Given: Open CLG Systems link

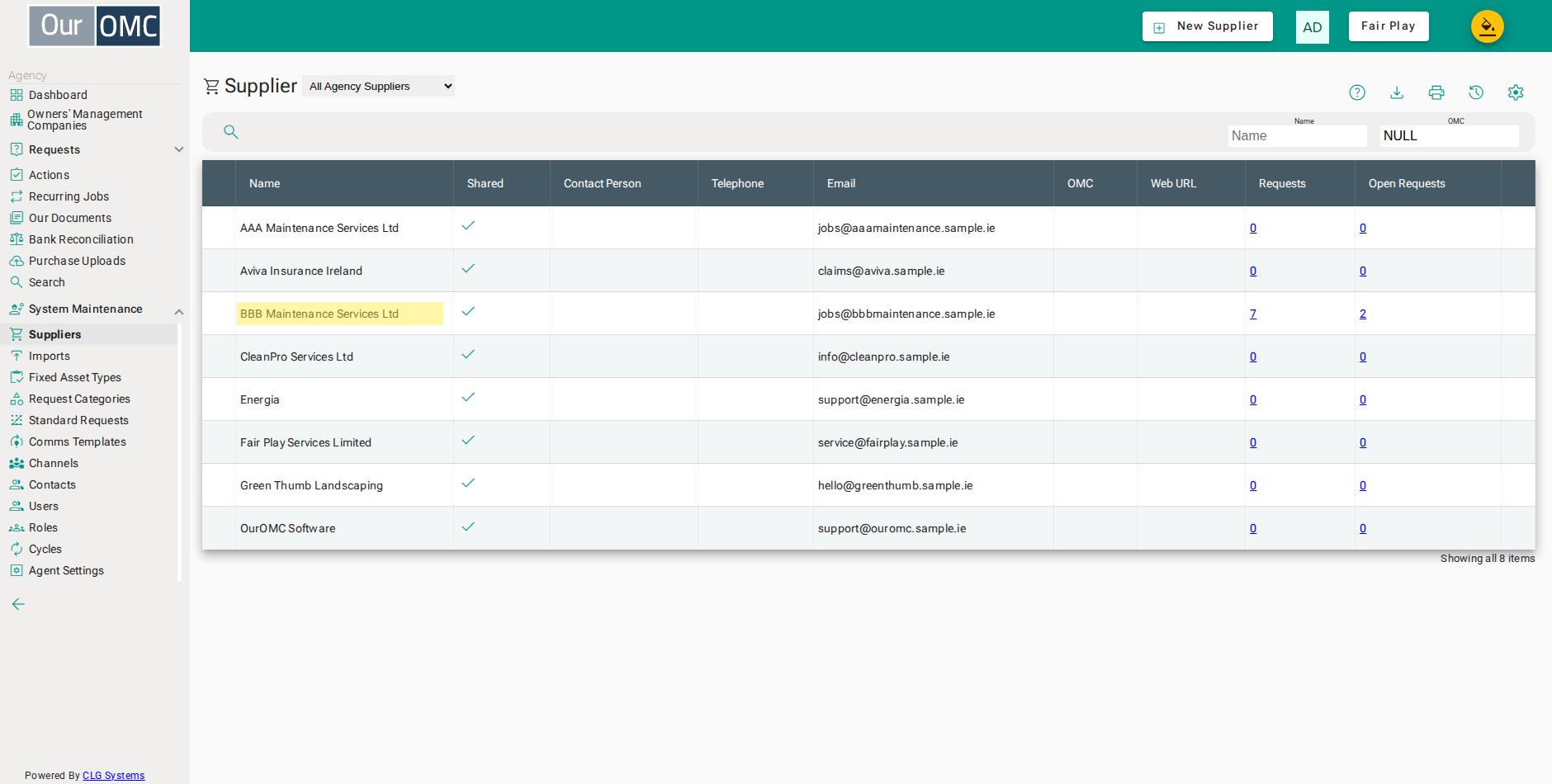Looking at the screenshot, I should tap(113, 776).
